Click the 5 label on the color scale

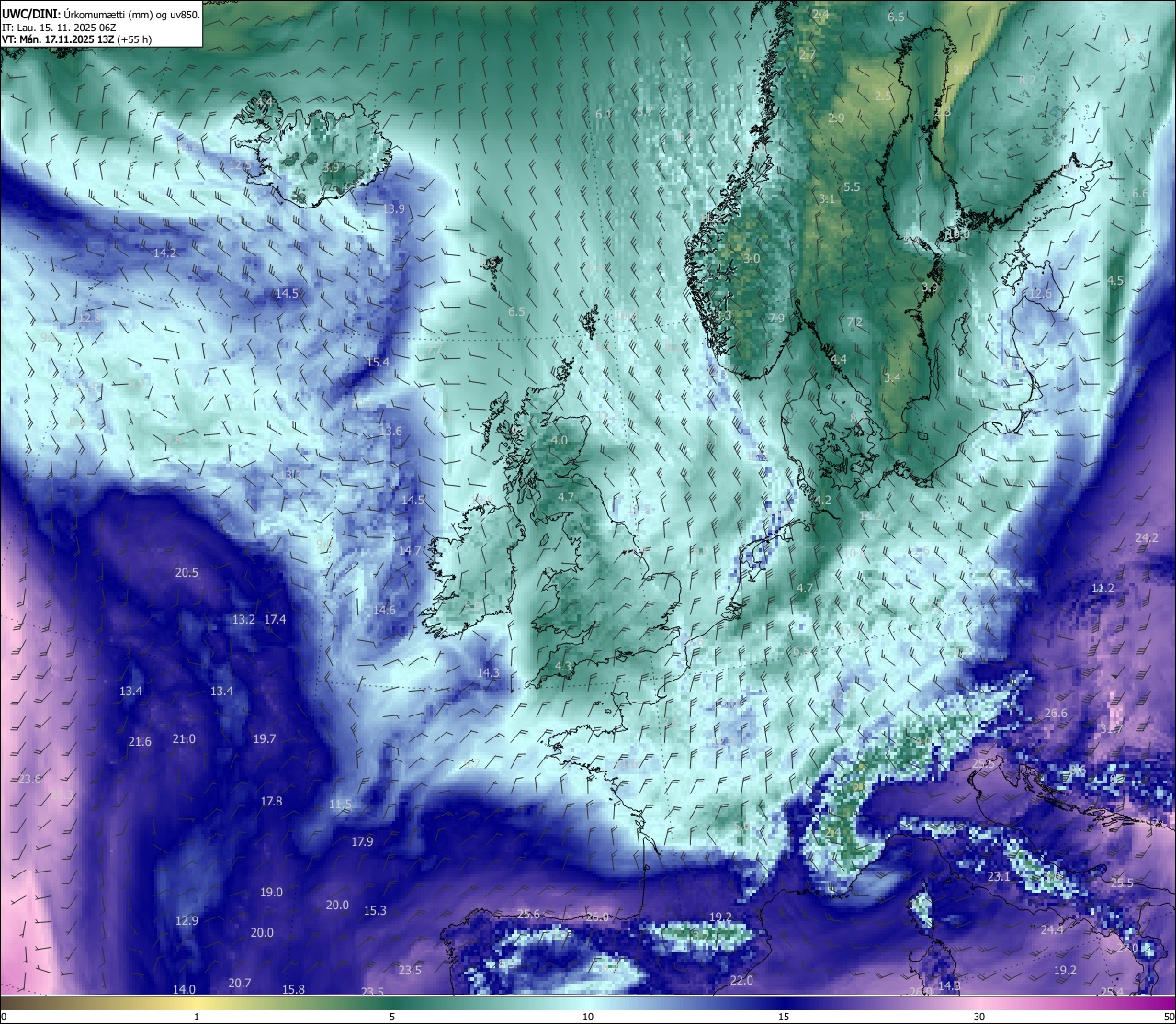tap(392, 1017)
